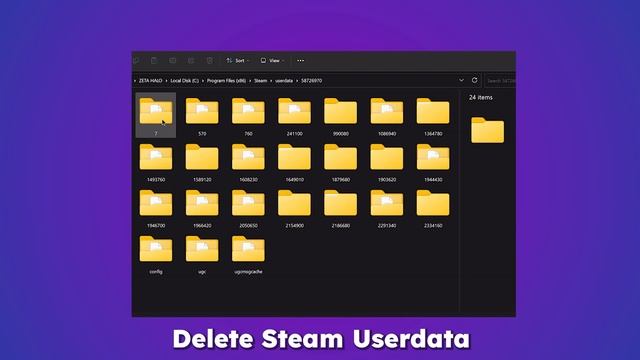Open the View dropdown menu
Image resolution: width=640 pixels, height=360 pixels.
(272, 60)
